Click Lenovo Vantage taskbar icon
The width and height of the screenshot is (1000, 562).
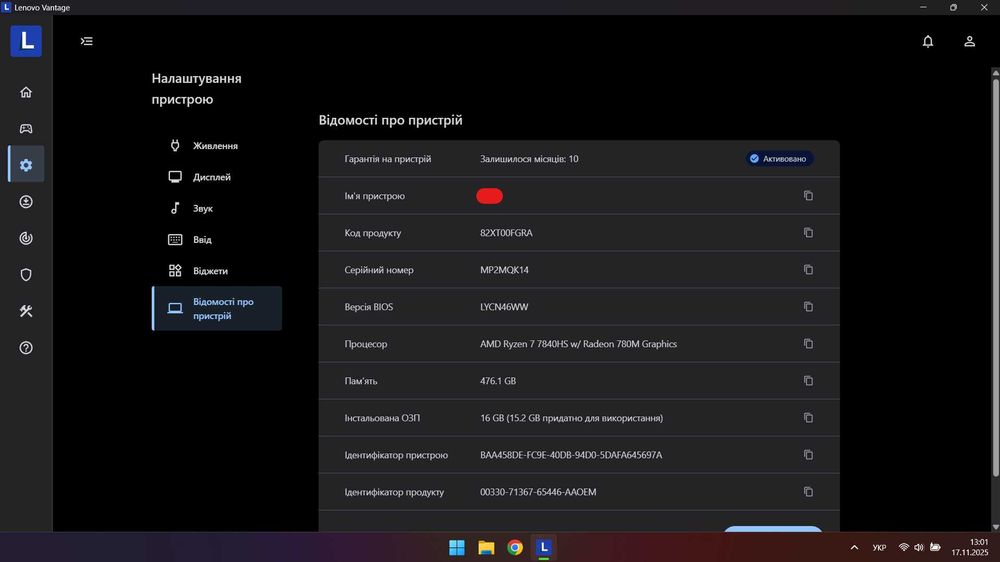click(543, 547)
